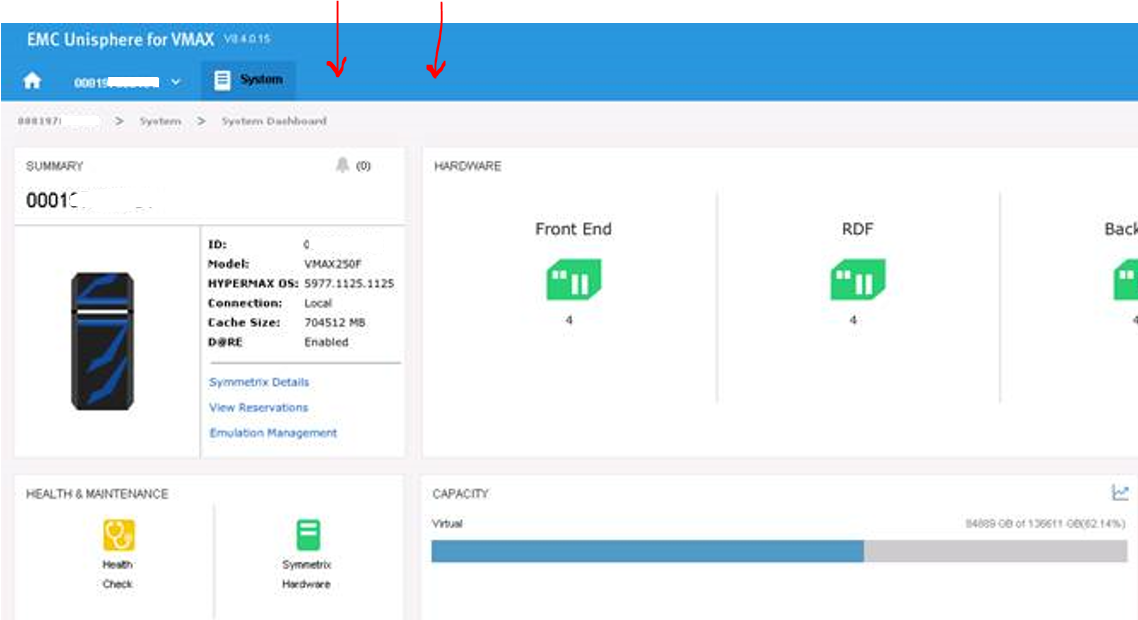Click Emulation Management link
Viewport: 1138px width, 620px height.
click(271, 433)
